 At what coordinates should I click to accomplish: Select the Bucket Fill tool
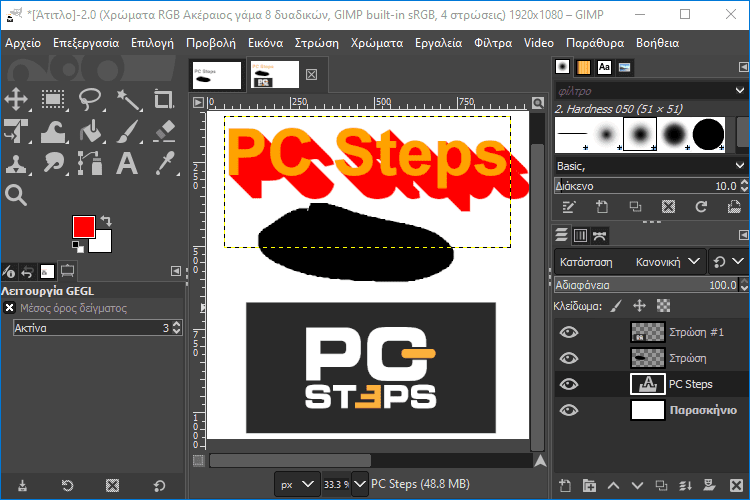(x=91, y=132)
